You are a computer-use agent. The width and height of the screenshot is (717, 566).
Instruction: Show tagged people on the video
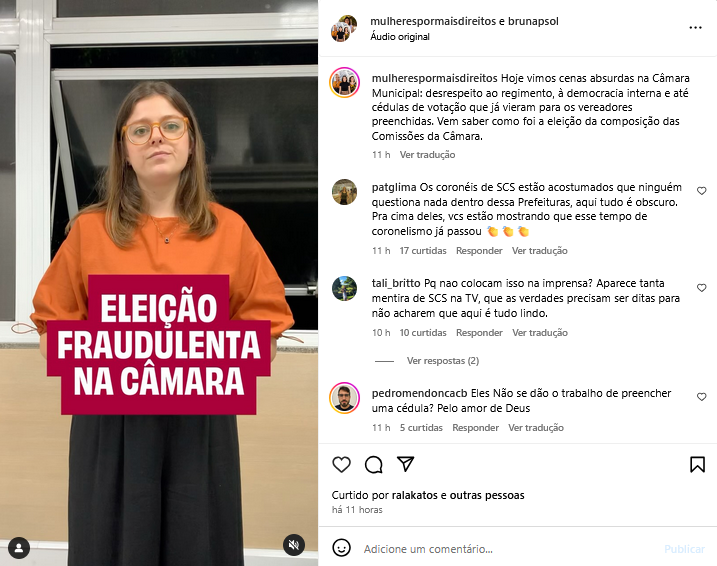[19, 548]
